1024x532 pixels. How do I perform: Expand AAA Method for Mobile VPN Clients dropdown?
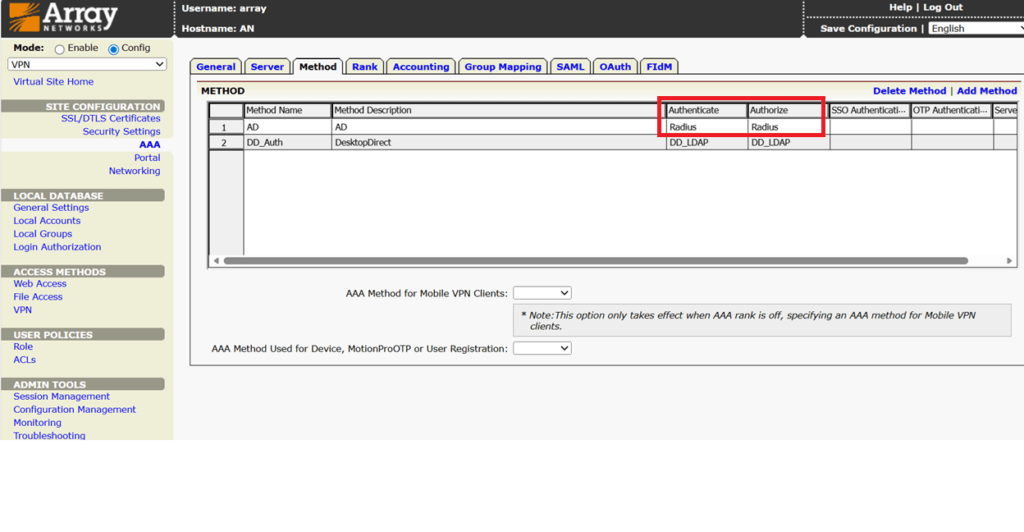pyautogui.click(x=542, y=293)
